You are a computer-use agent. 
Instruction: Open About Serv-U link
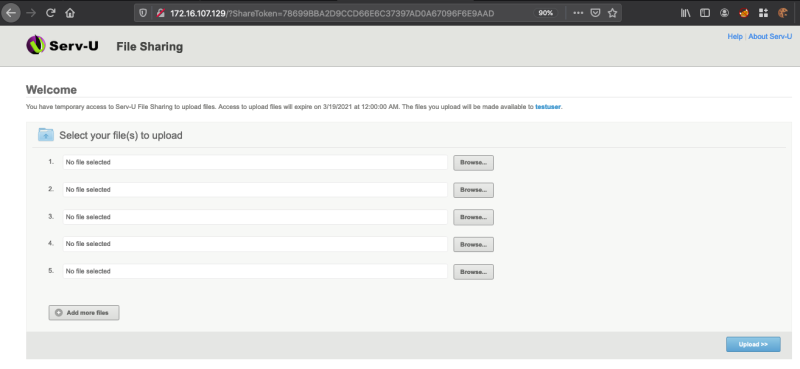click(770, 37)
